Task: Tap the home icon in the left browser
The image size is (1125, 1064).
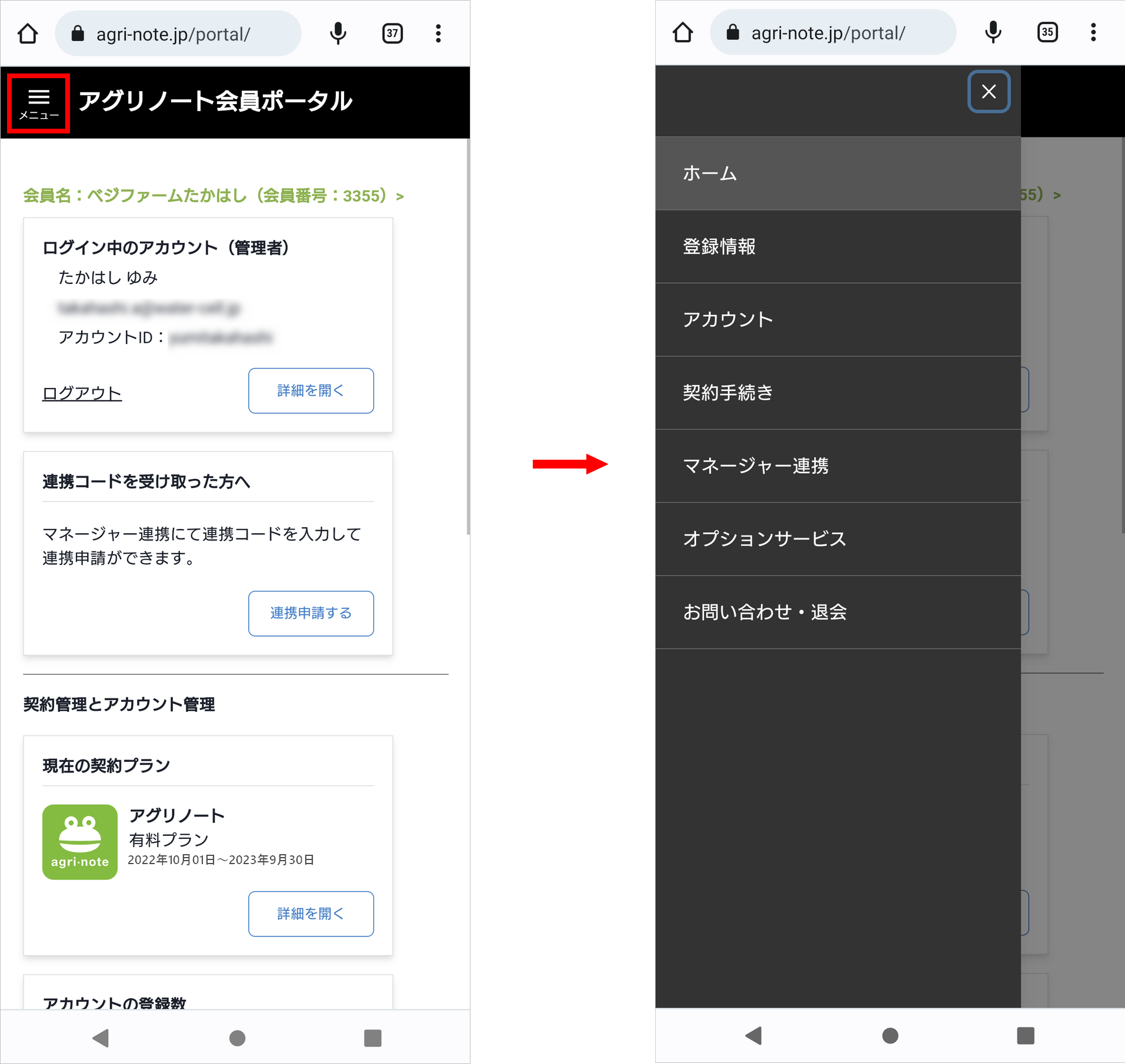Action: click(x=28, y=34)
